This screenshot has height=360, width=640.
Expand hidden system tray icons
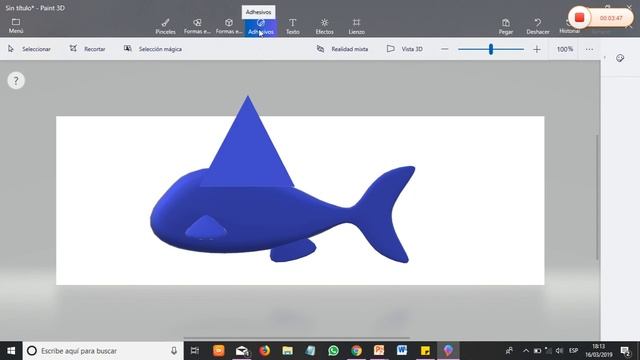526,351
